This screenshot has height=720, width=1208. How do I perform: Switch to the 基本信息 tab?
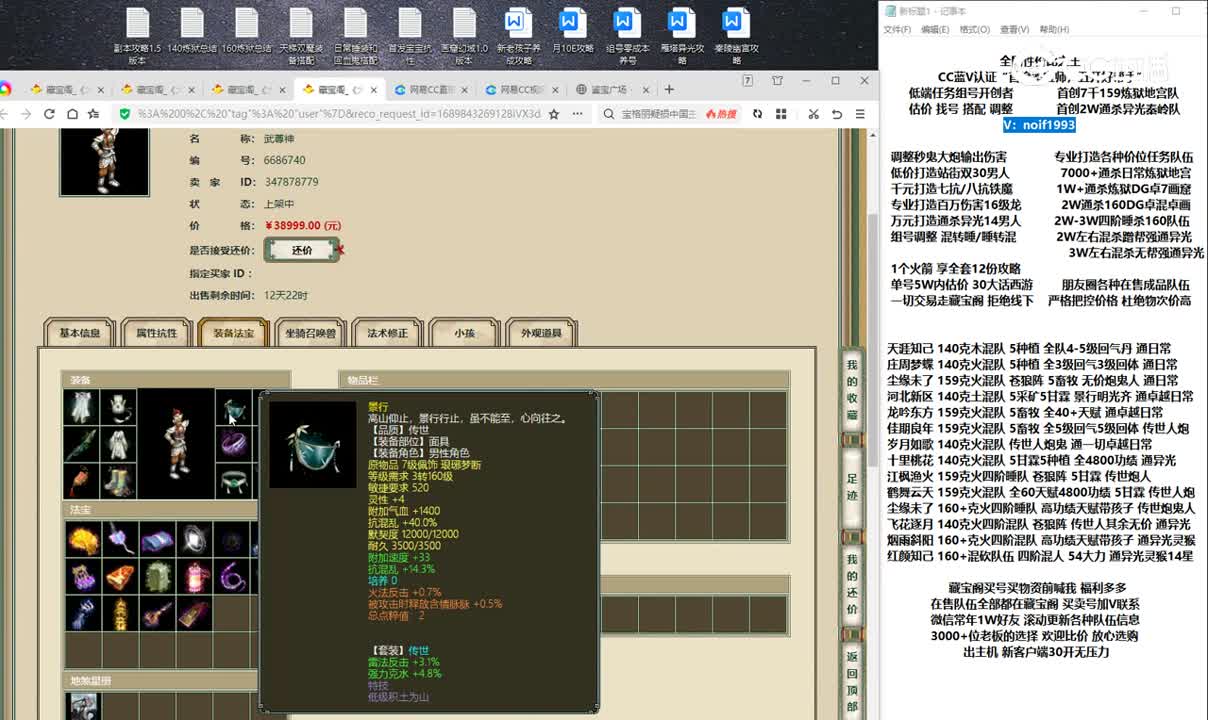[80, 333]
